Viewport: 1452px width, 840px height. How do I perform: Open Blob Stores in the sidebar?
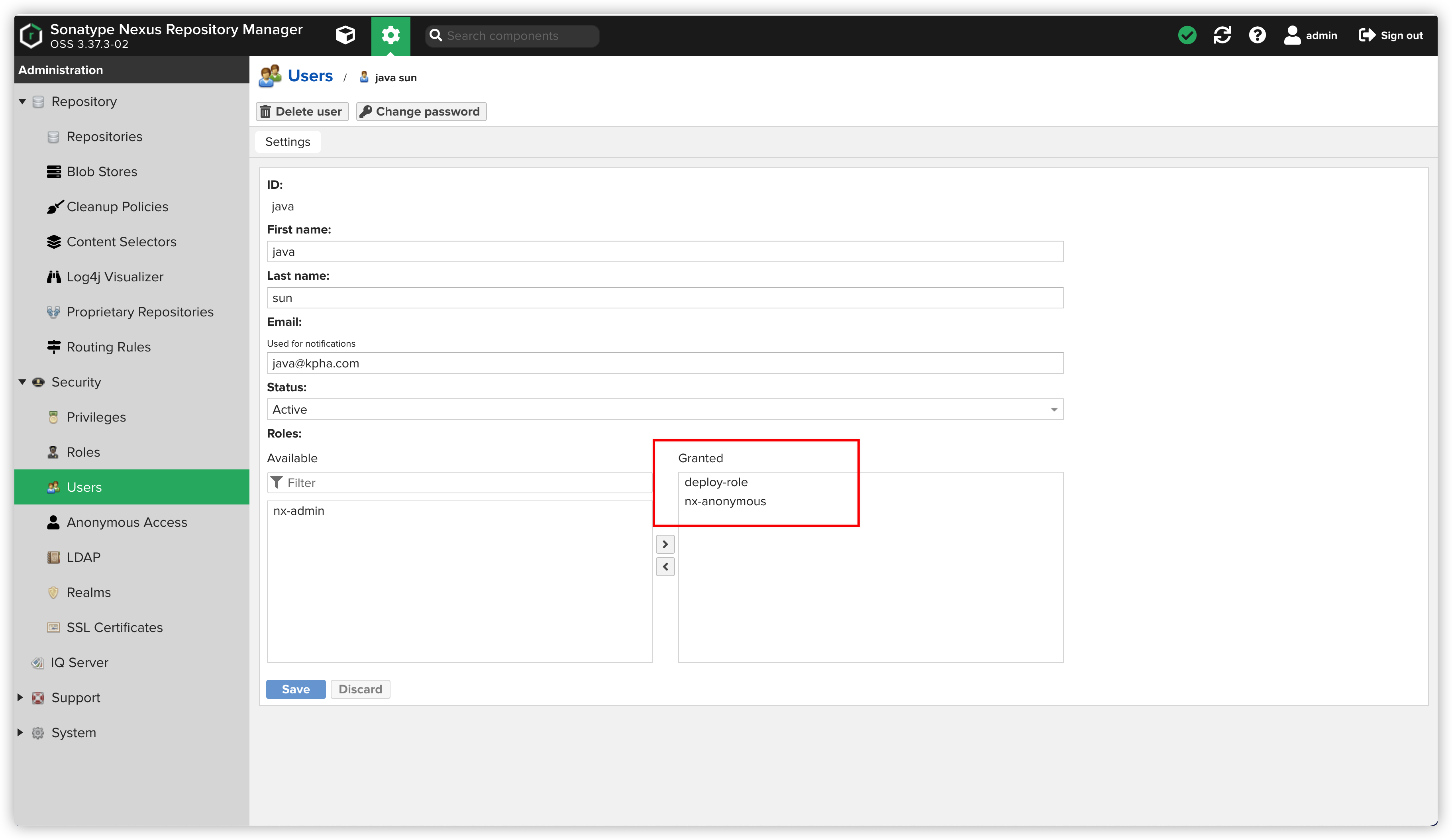click(102, 172)
